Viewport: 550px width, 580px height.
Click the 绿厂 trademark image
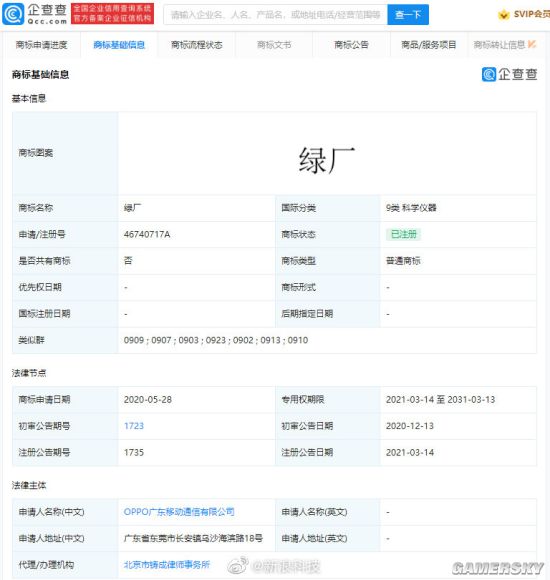pos(327,161)
